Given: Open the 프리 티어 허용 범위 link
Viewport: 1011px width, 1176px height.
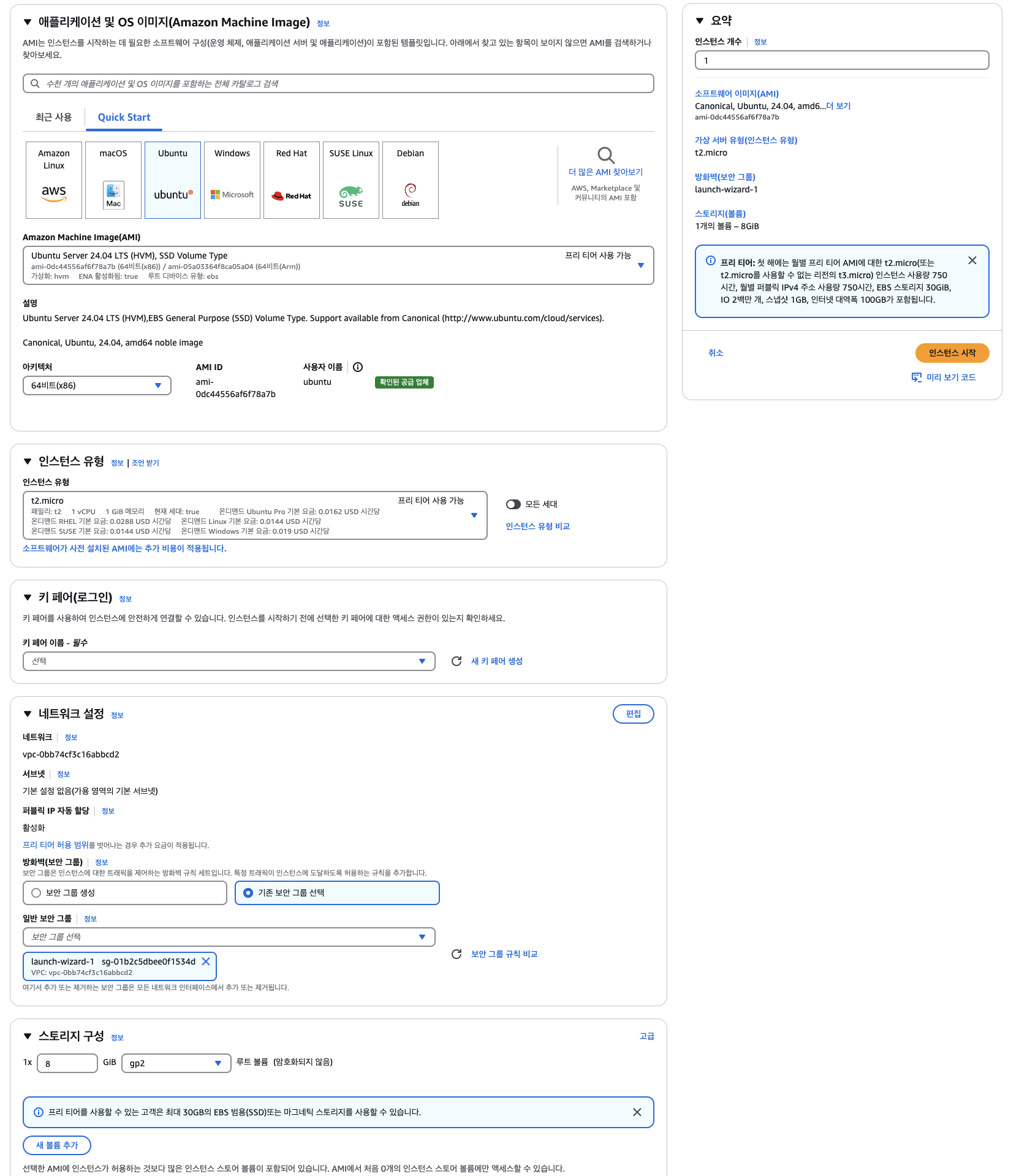Looking at the screenshot, I should coord(56,845).
